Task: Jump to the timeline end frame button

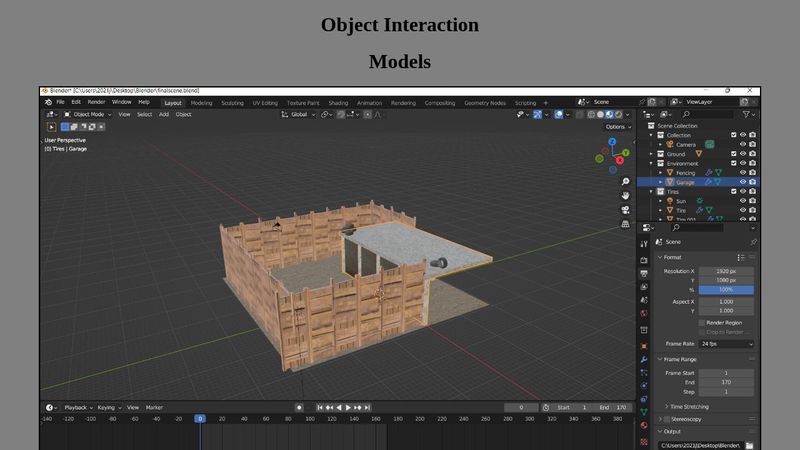Action: tap(367, 408)
